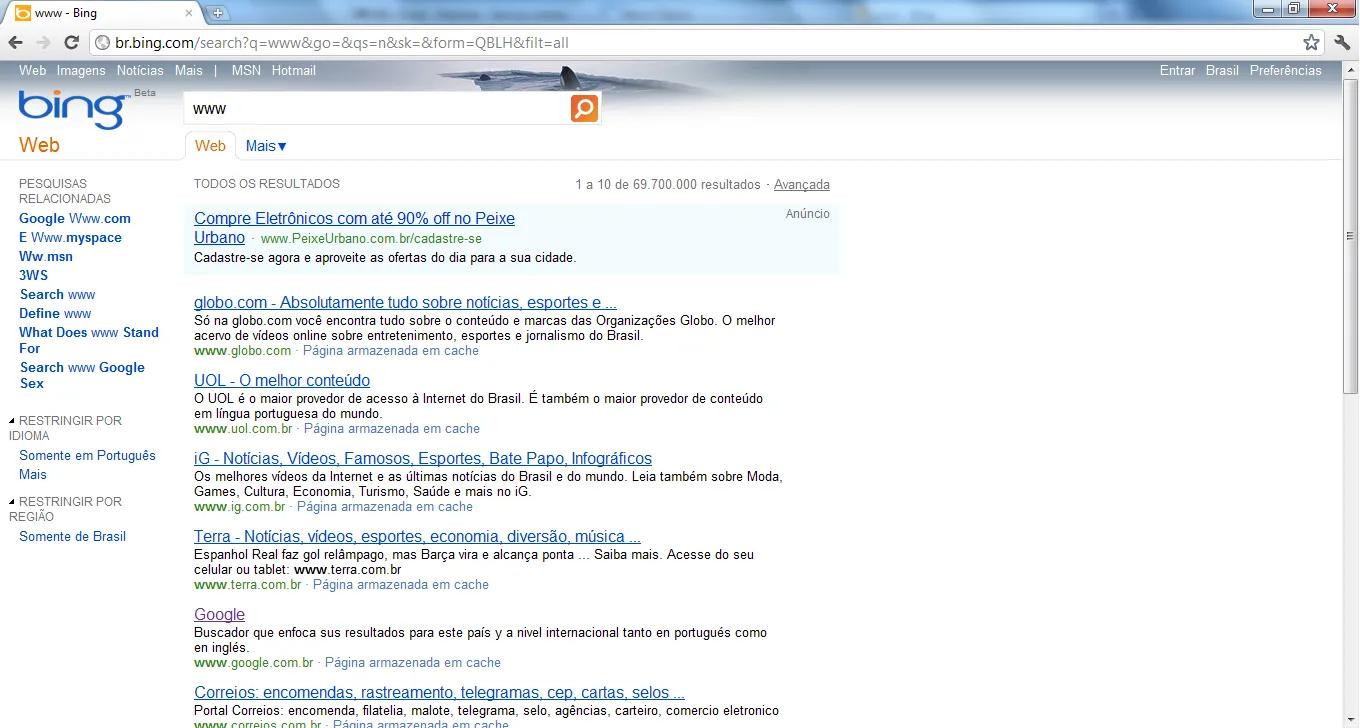
Task: Expand the Mais dropdown next to Web tab
Action: click(x=266, y=146)
